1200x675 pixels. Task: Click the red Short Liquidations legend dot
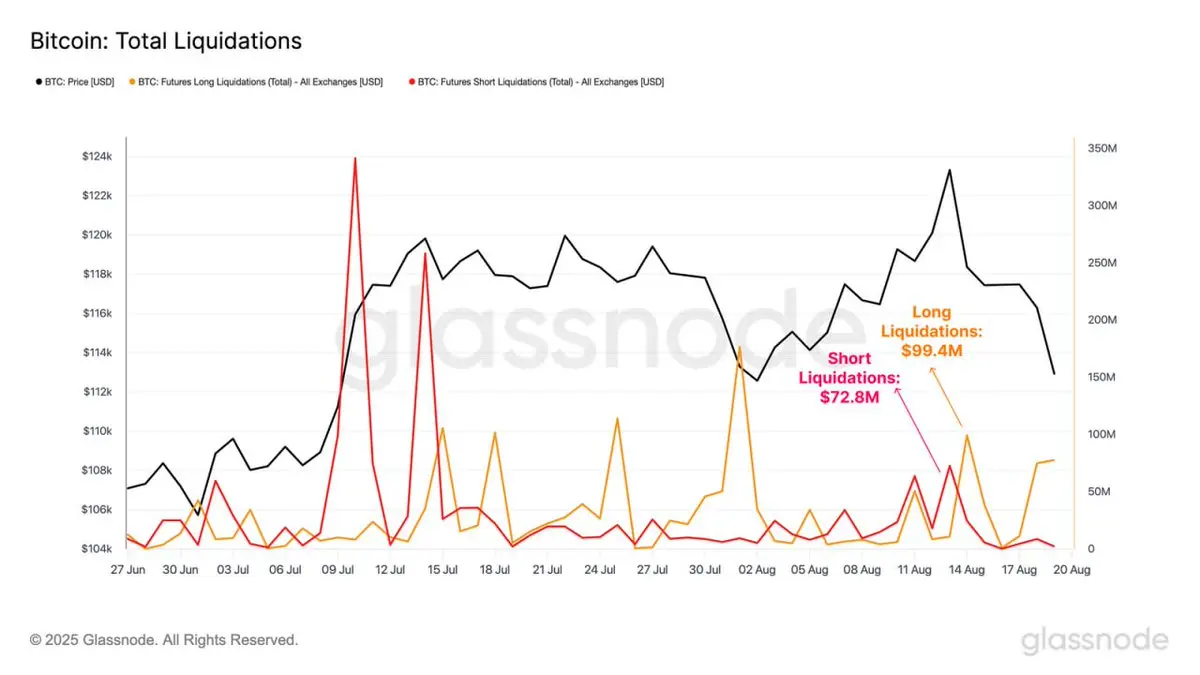click(410, 81)
